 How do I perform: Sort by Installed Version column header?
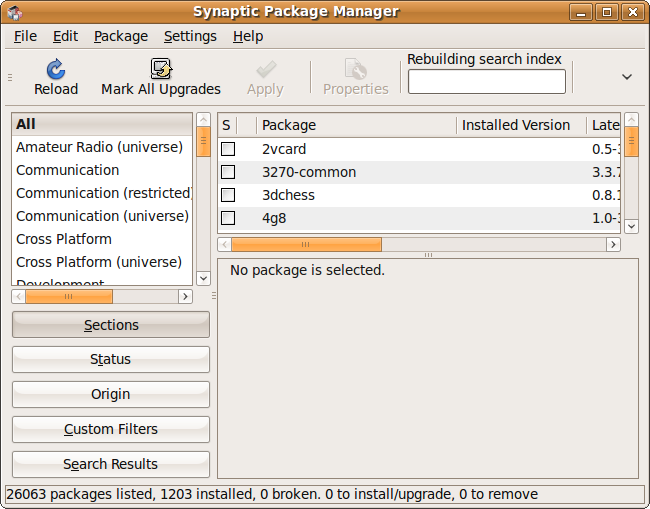(516, 125)
